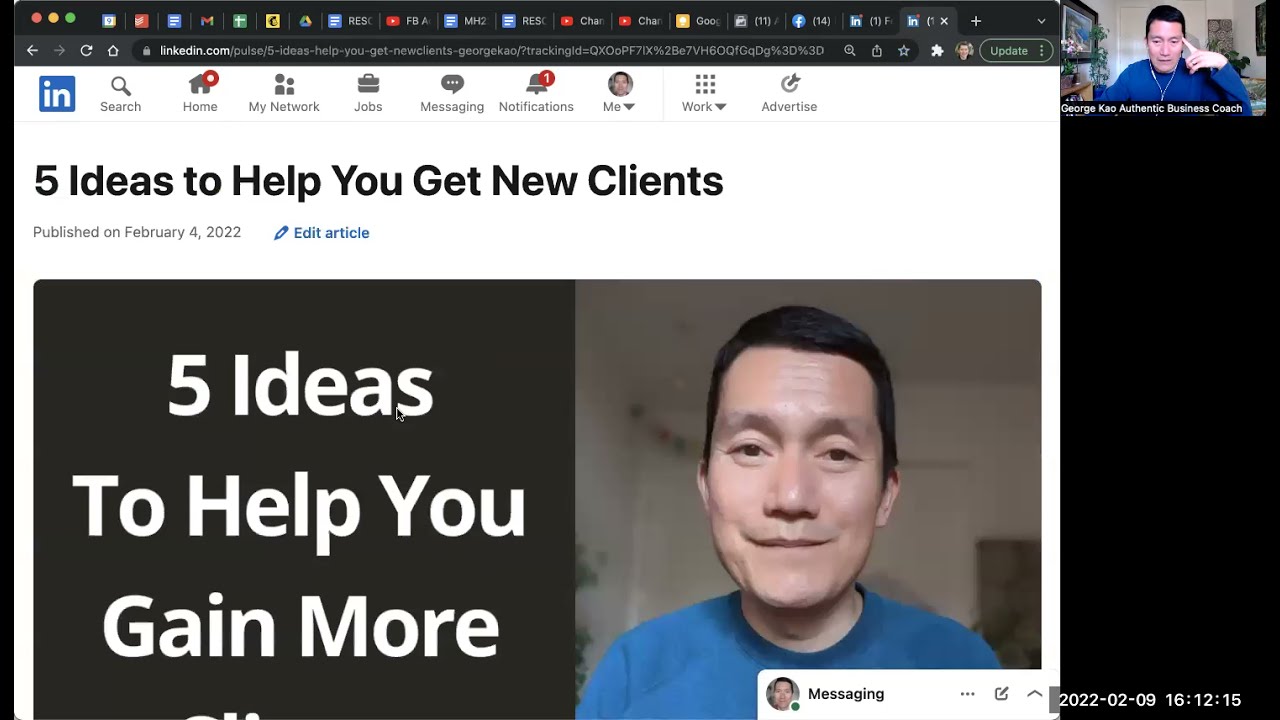The width and height of the screenshot is (1280, 720).
Task: Reload the current page
Action: (86, 50)
